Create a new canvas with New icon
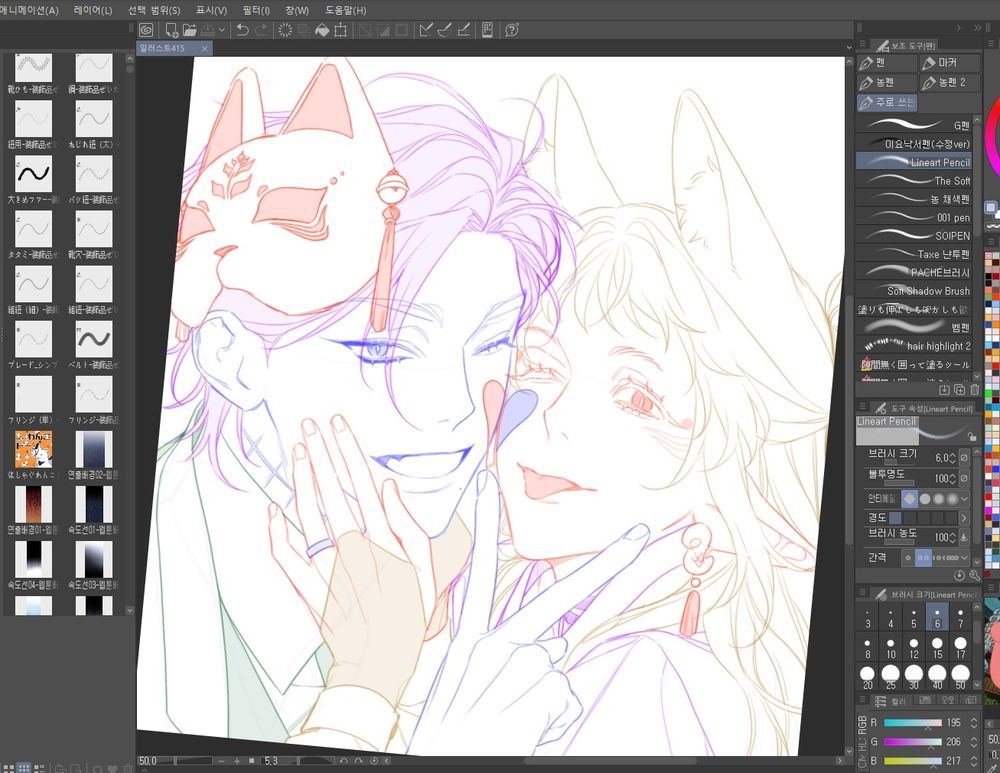 pos(172,30)
